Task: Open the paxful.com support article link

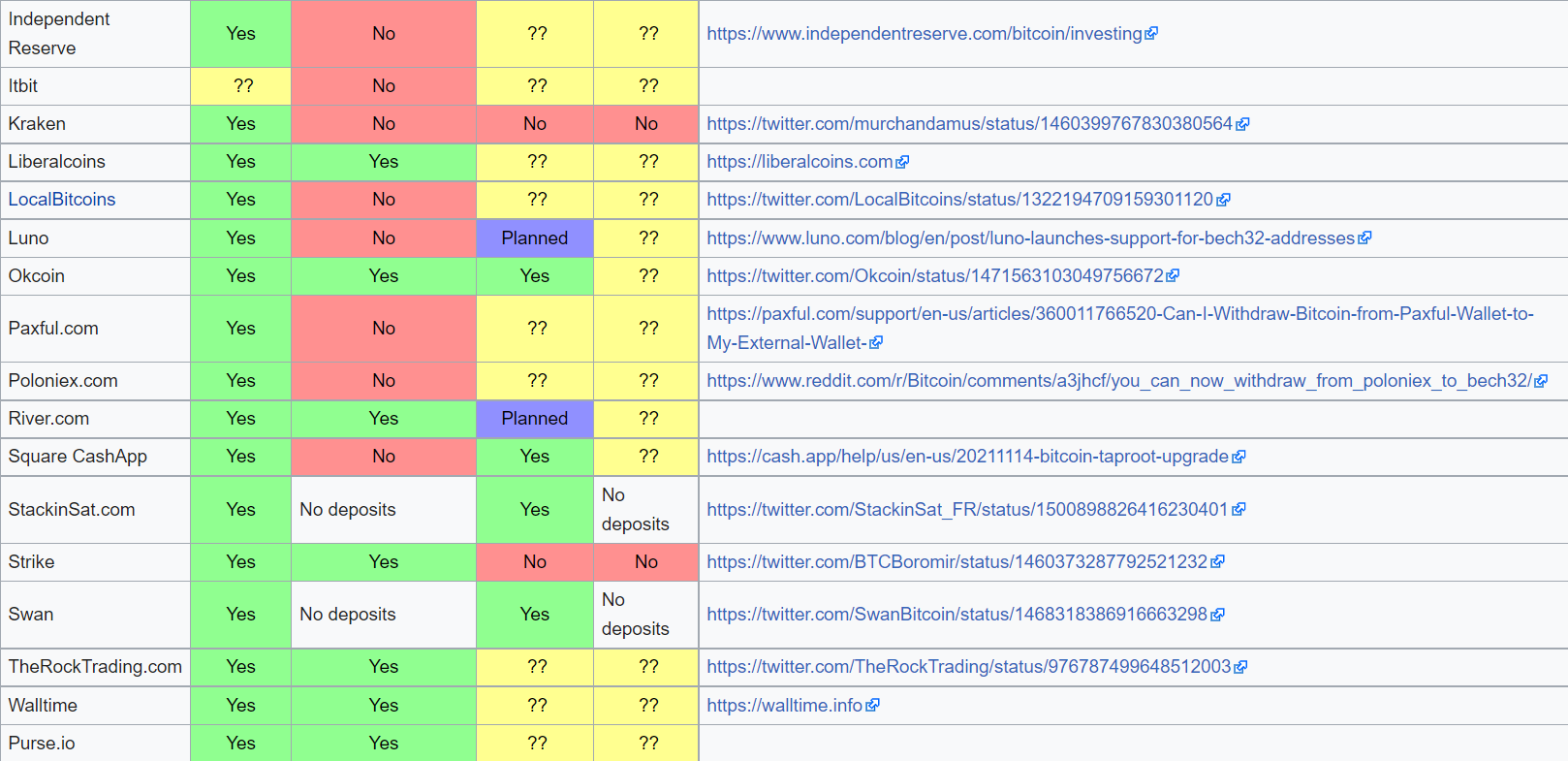Action: click(x=1120, y=329)
